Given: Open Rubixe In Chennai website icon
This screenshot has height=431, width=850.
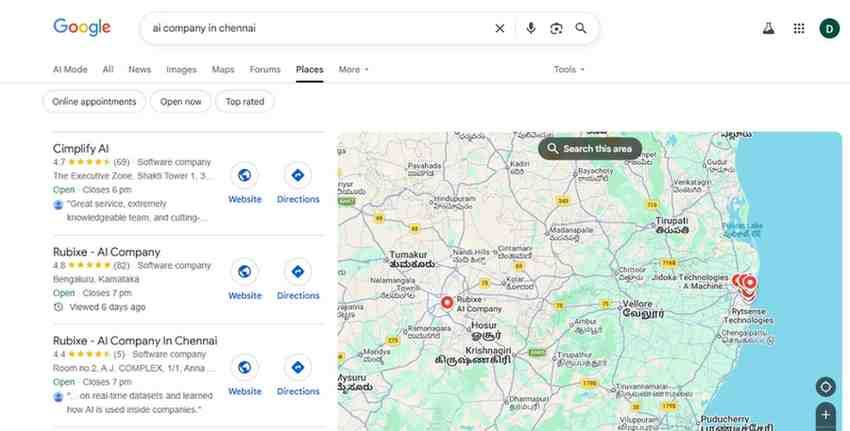Looking at the screenshot, I should [x=244, y=367].
